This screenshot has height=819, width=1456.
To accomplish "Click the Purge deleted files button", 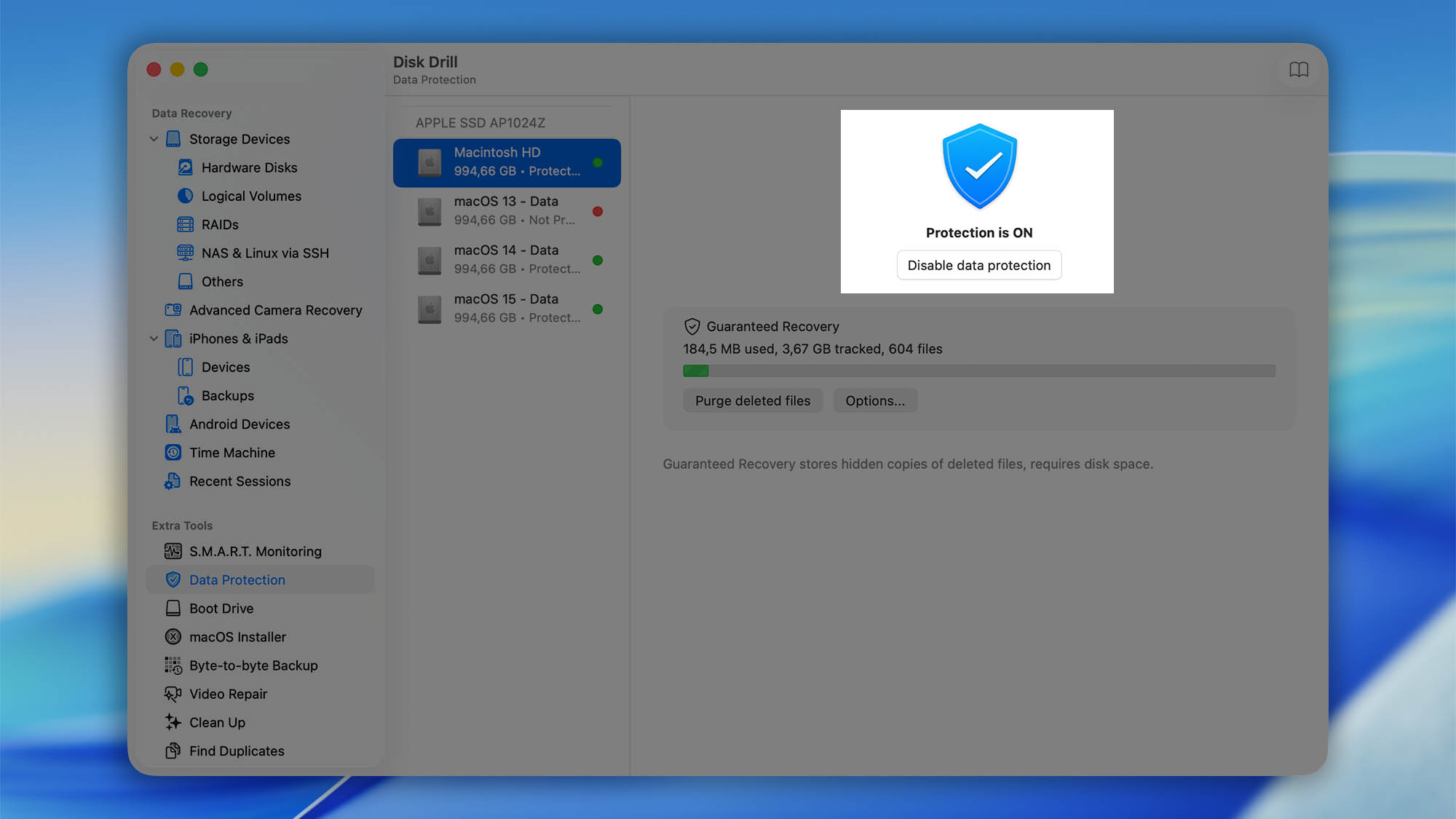I will pos(753,400).
